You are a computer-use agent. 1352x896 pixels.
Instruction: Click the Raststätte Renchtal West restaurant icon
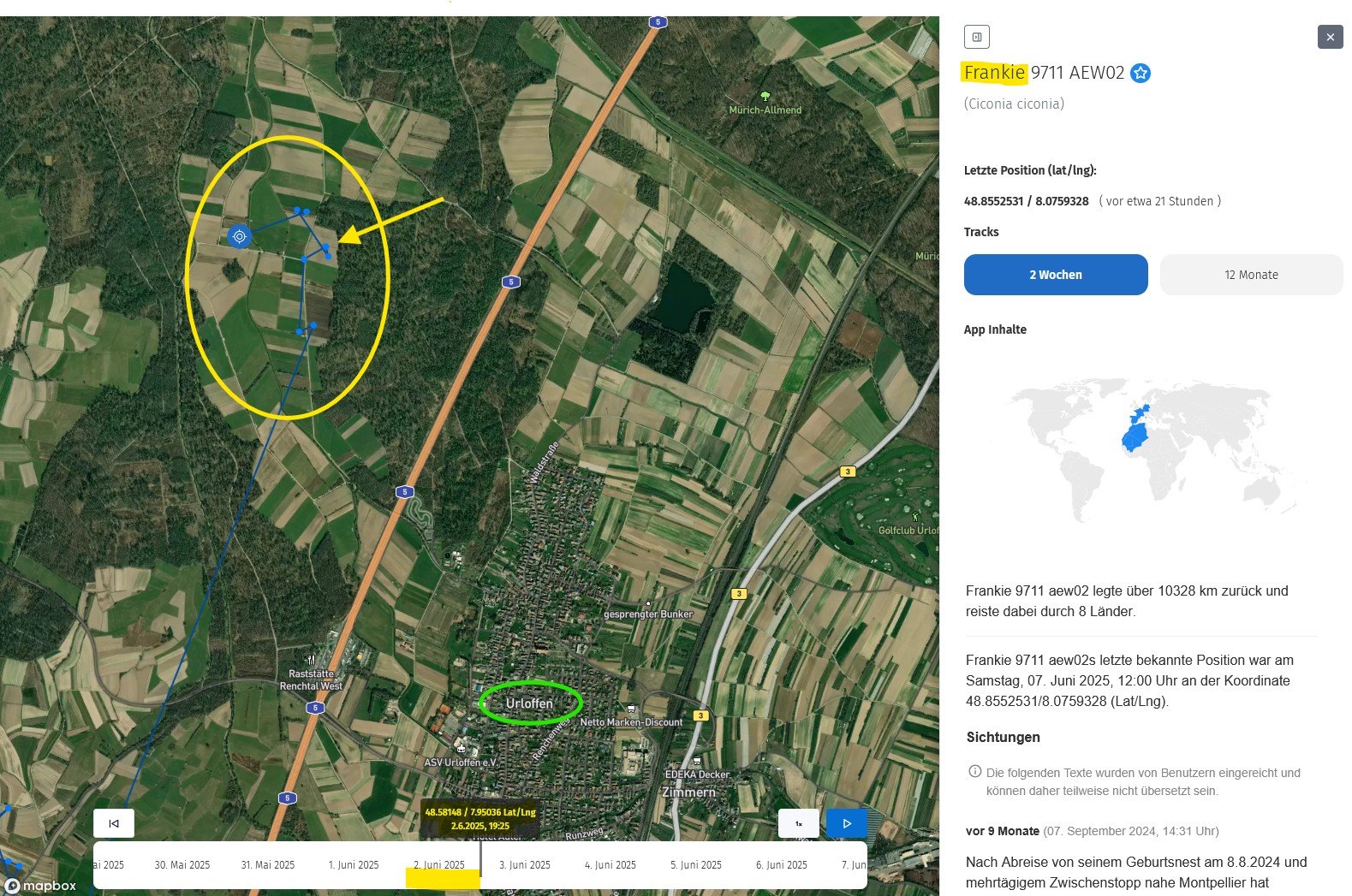click(x=312, y=660)
